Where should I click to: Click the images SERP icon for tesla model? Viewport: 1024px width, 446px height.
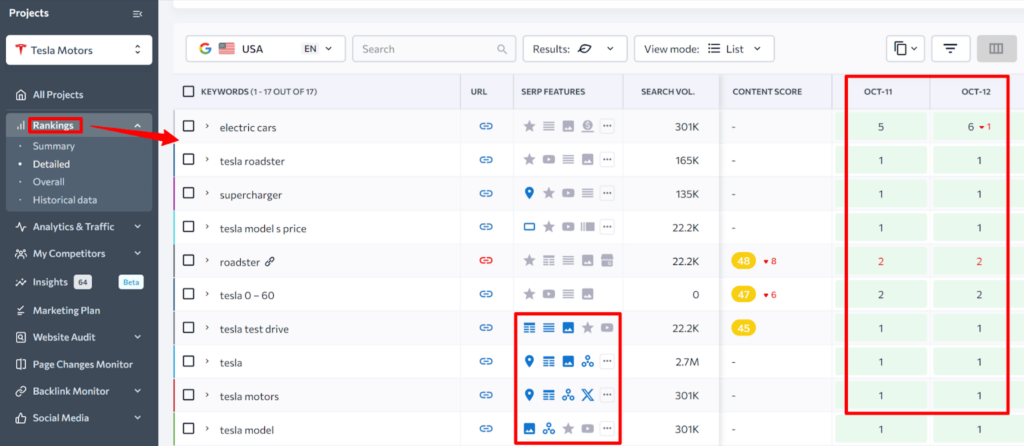530,428
